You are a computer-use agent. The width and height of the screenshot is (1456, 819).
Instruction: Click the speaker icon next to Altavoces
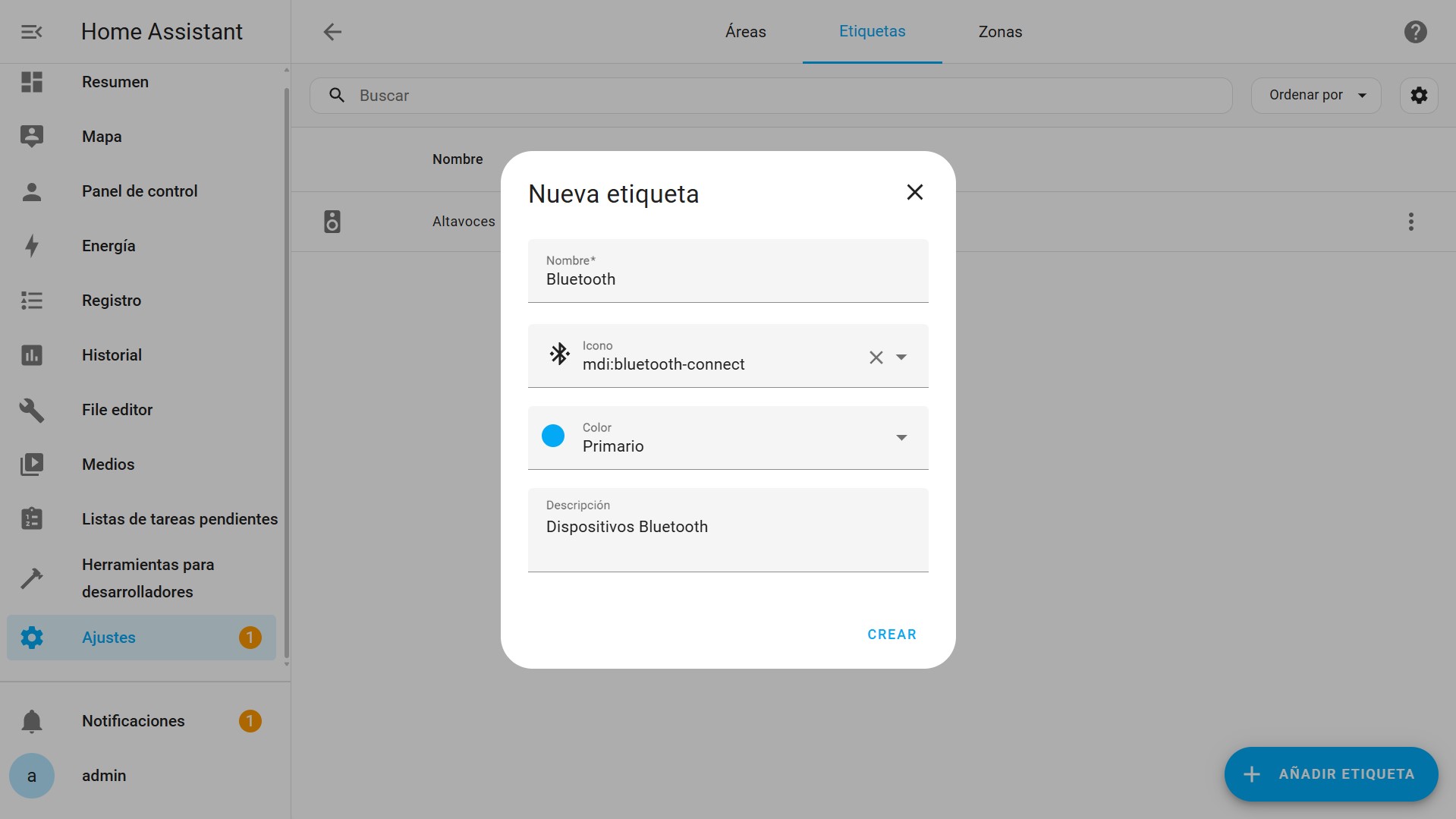pos(332,221)
